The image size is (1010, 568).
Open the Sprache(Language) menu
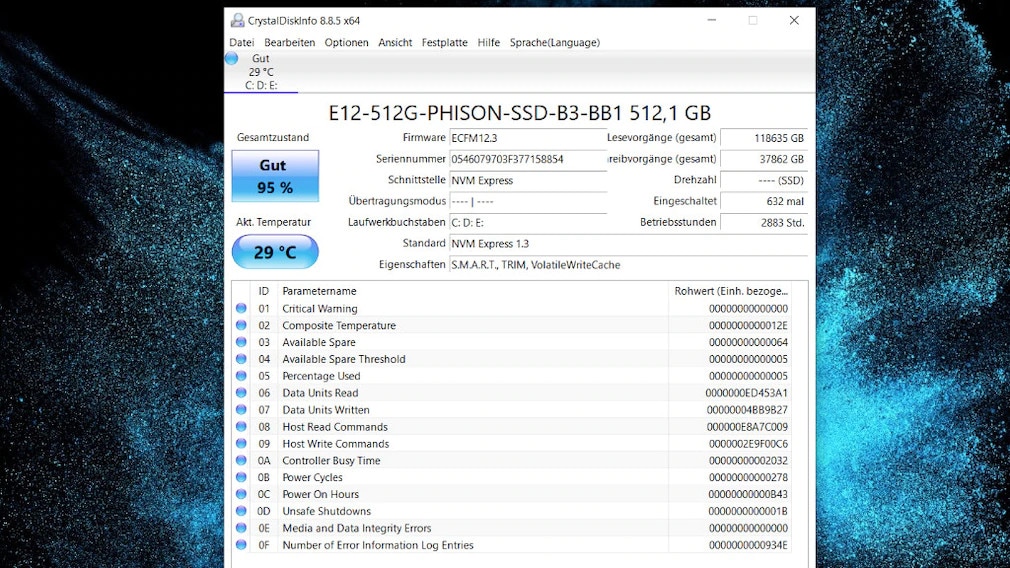point(554,43)
